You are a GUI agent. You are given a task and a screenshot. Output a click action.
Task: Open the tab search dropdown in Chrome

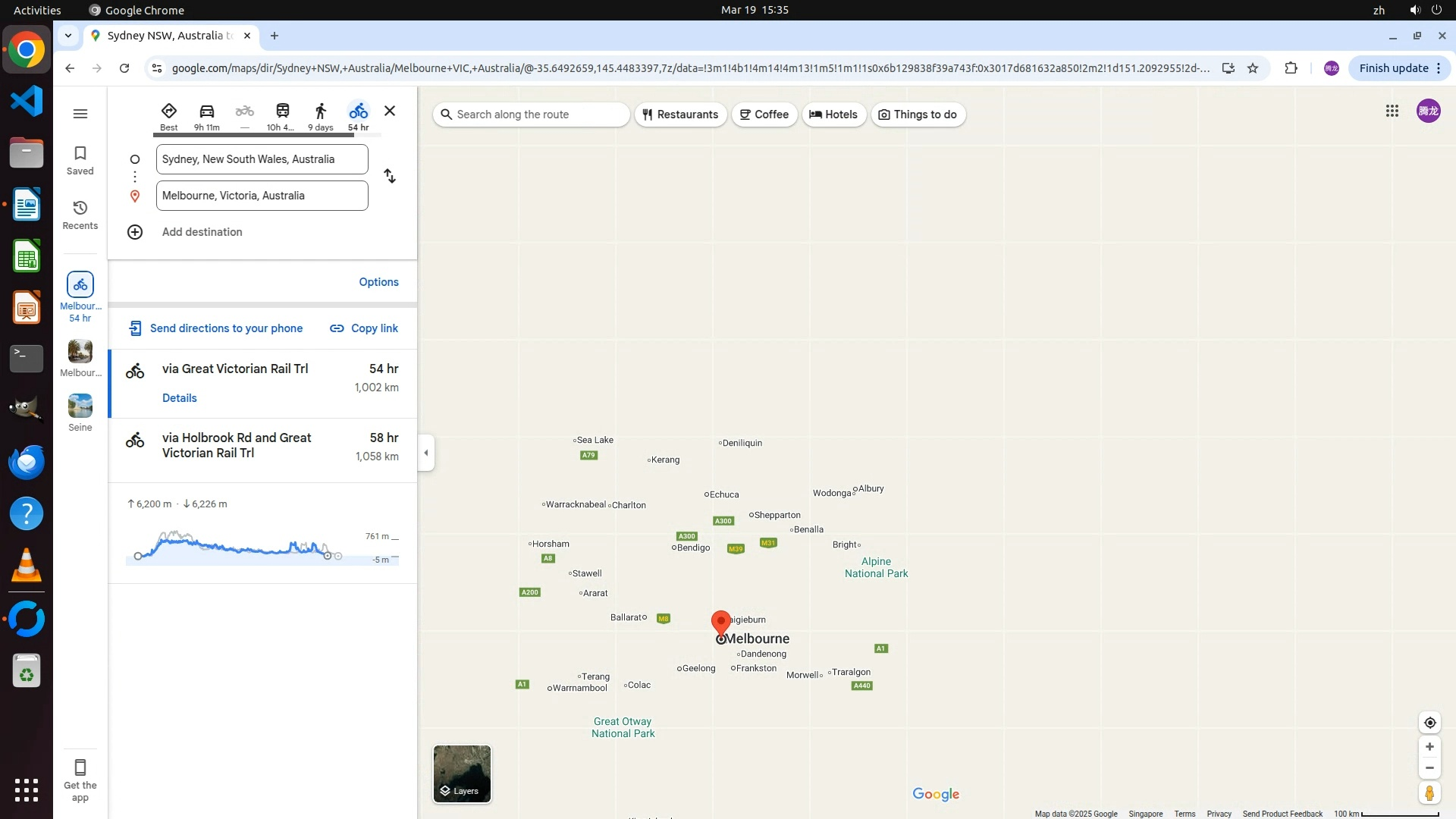point(68,36)
